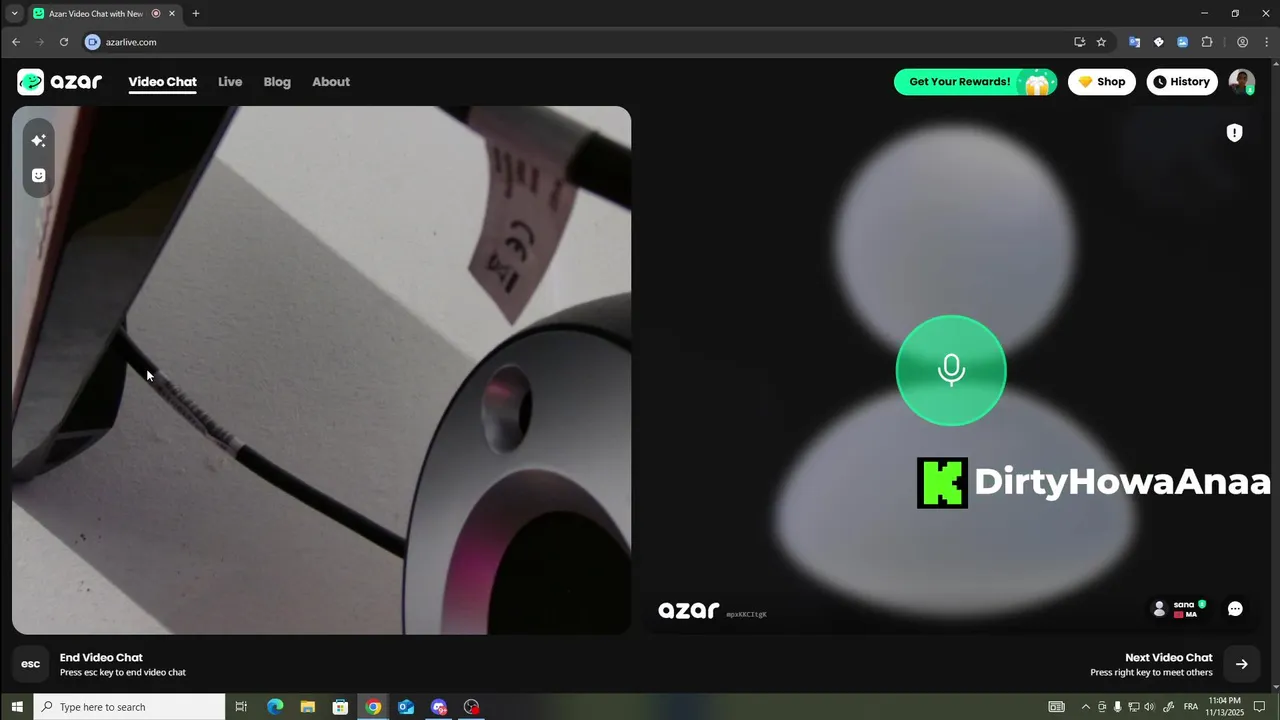Open a new tab with the plus button
This screenshot has height=720, width=1280.
point(196,13)
